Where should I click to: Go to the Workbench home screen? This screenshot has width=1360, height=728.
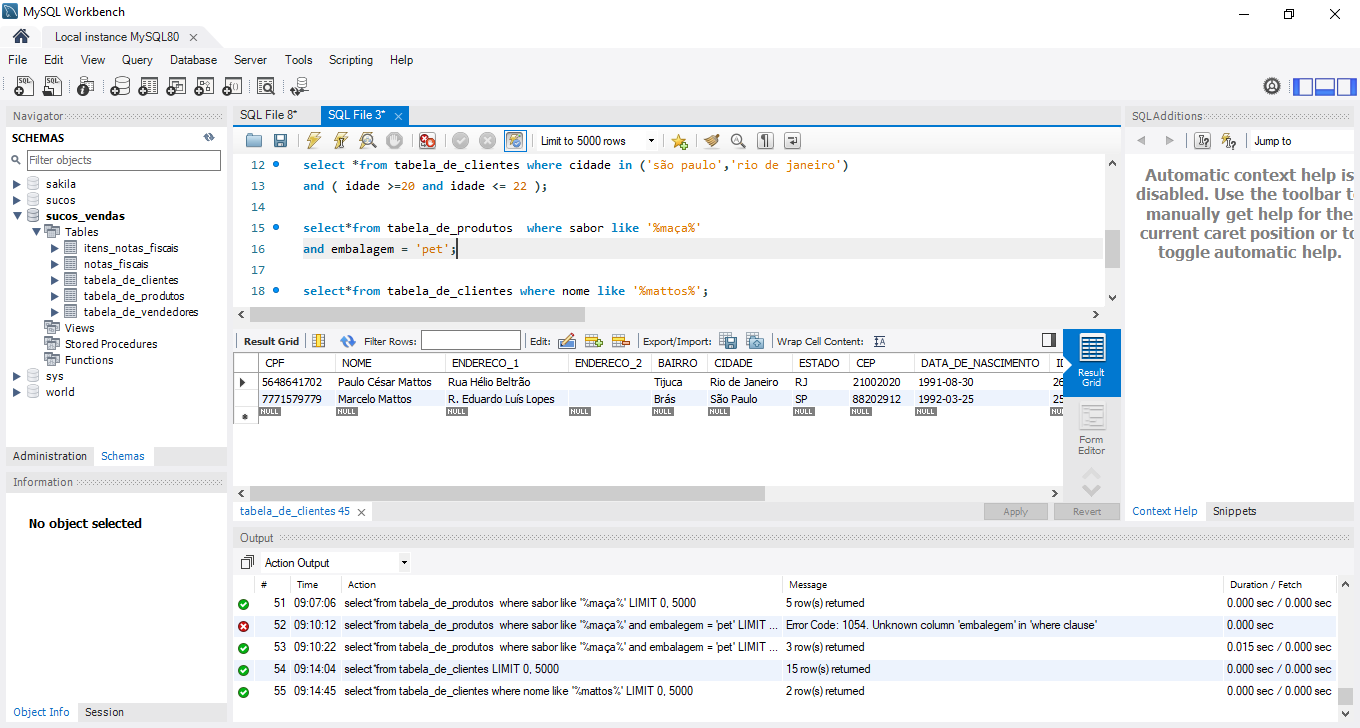pos(21,37)
